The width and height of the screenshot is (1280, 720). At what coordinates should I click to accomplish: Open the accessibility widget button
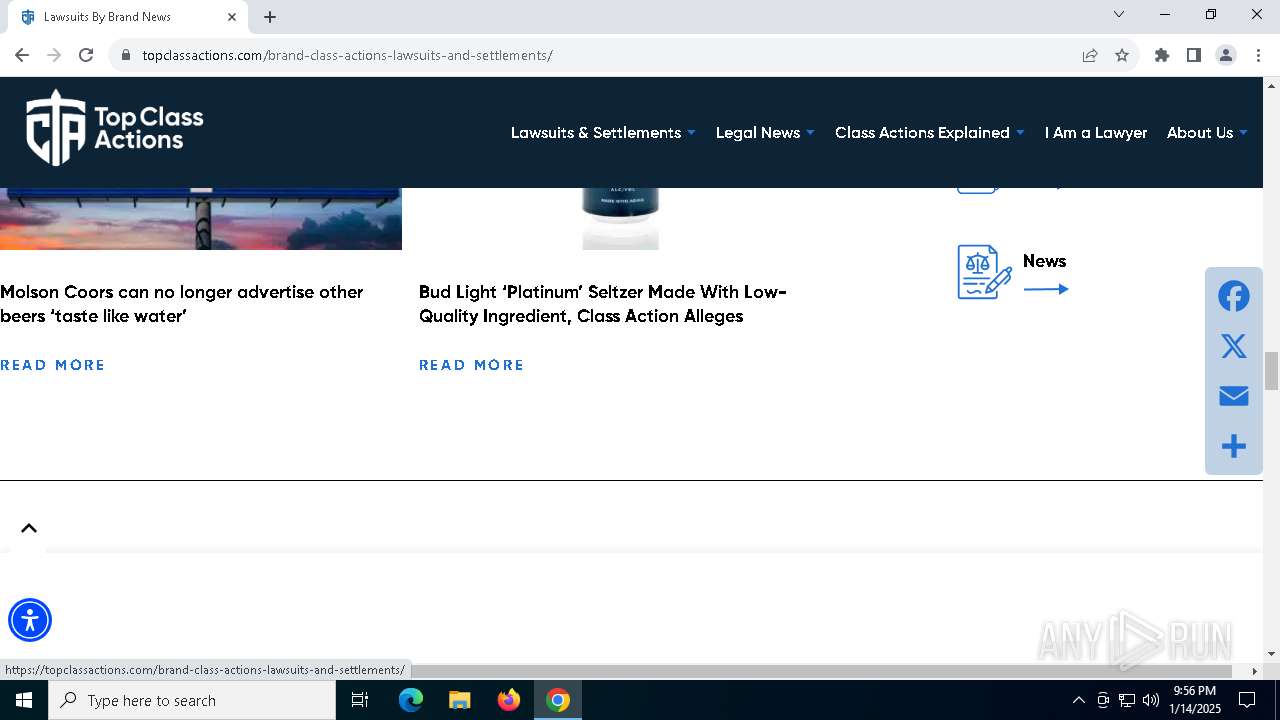click(30, 620)
